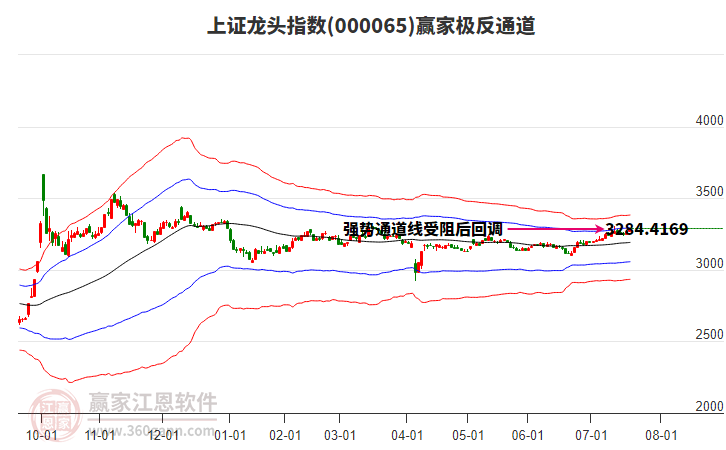This screenshot has height=450, width=726.
Task: Click the 2000 y-axis label
Action: pos(709,406)
